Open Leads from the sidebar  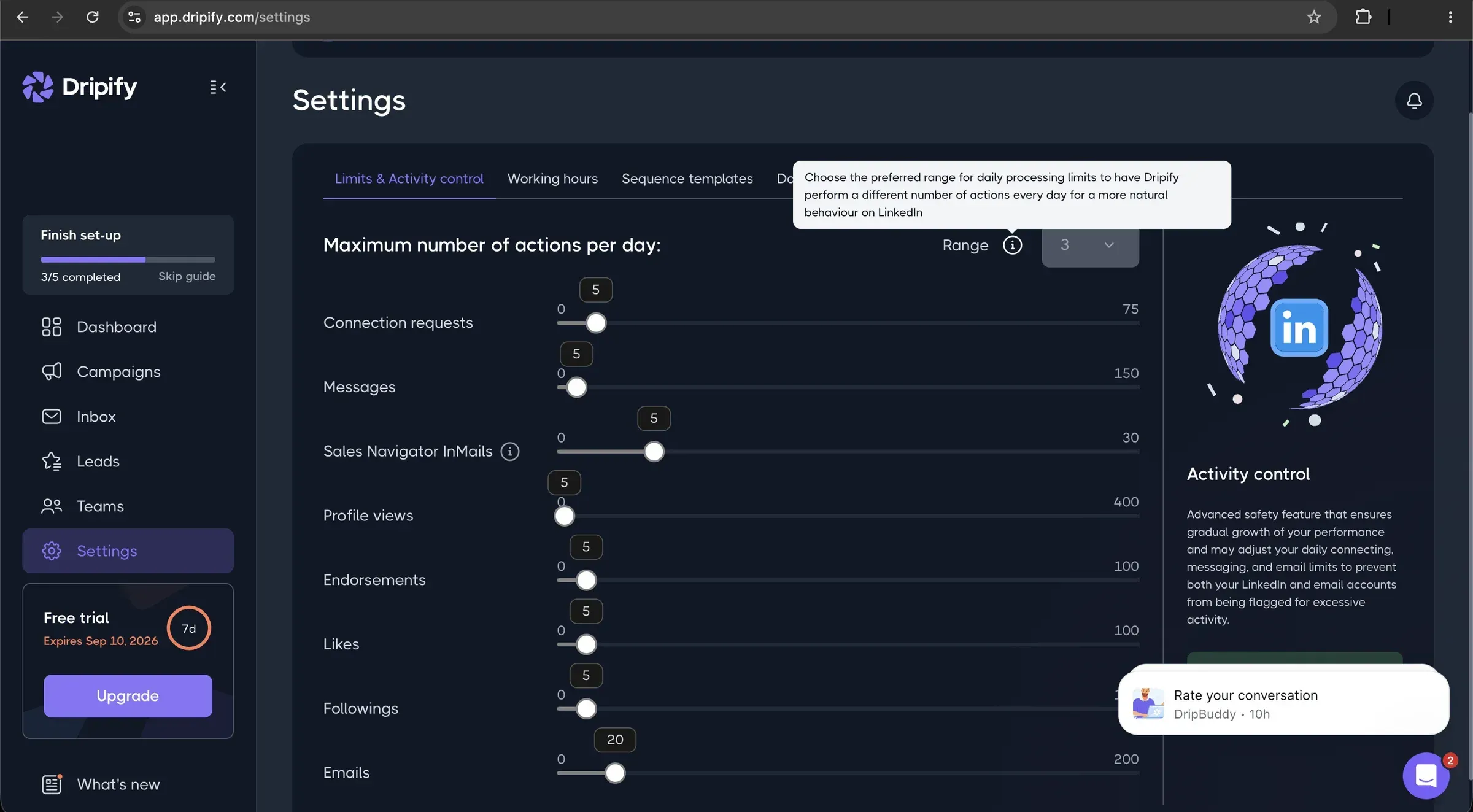click(128, 461)
